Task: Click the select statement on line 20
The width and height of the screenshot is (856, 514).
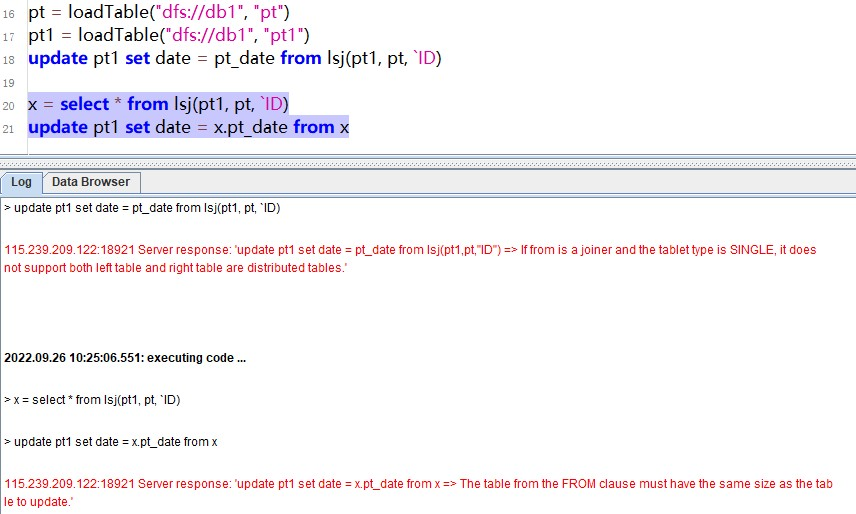Action: pyautogui.click(x=158, y=104)
